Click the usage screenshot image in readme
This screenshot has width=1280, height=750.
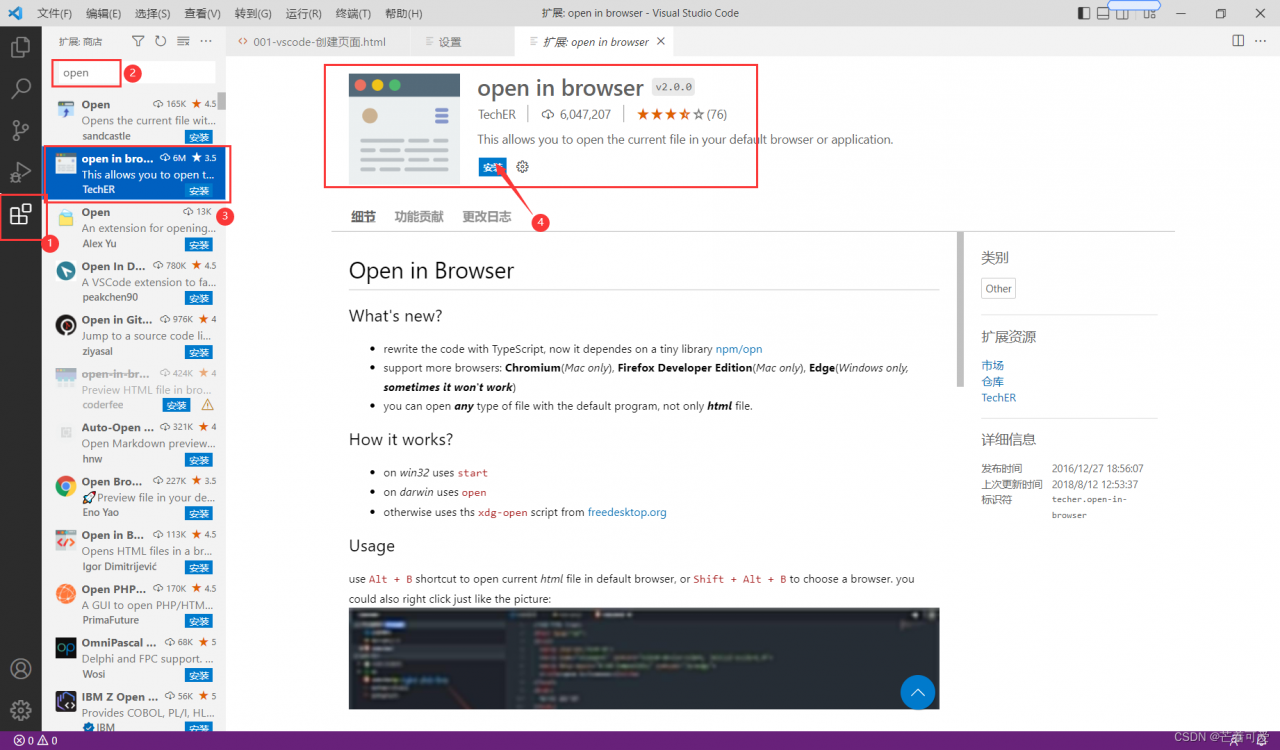pyautogui.click(x=644, y=658)
